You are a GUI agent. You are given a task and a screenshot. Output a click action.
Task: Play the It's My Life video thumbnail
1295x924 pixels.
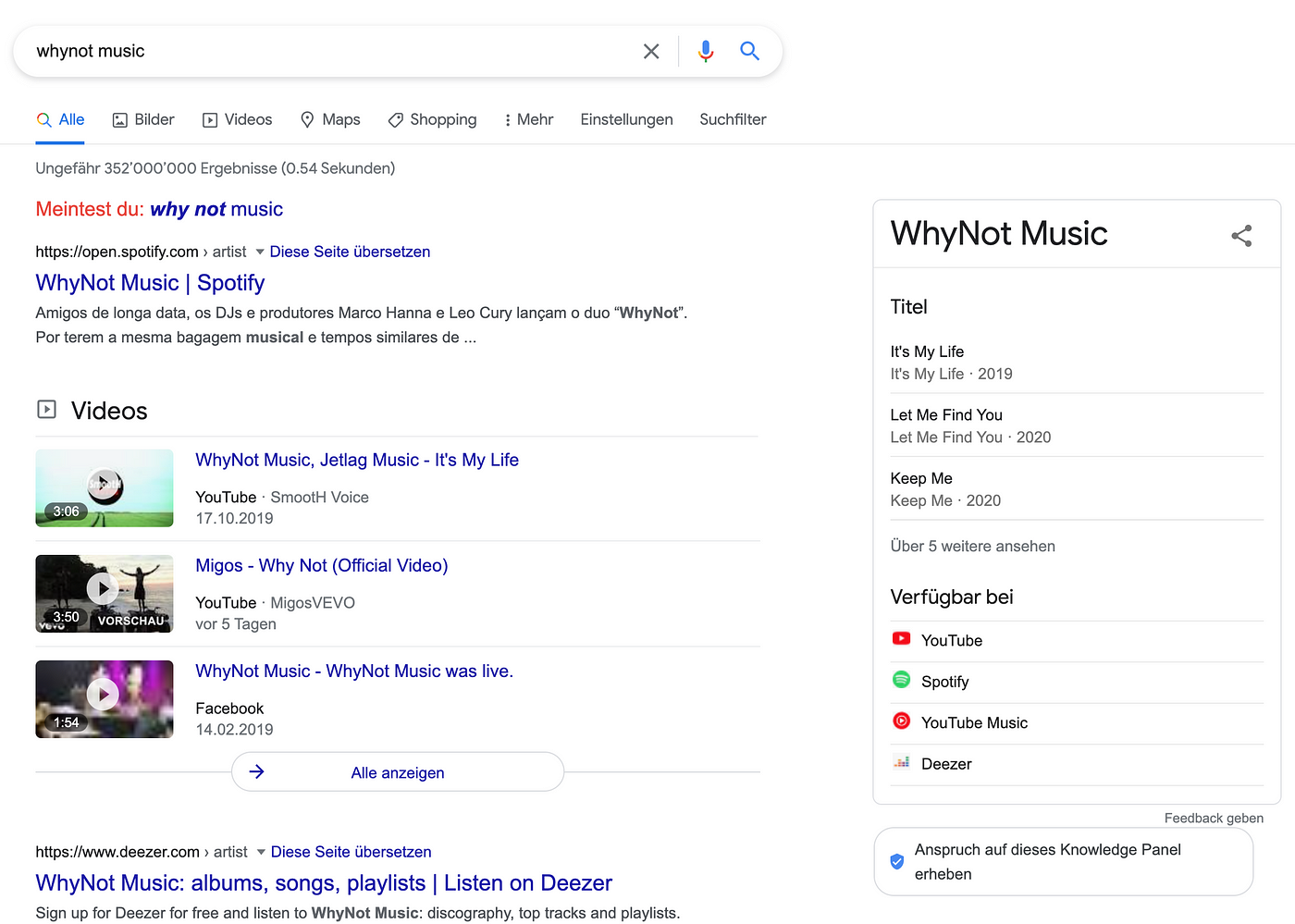tap(105, 488)
